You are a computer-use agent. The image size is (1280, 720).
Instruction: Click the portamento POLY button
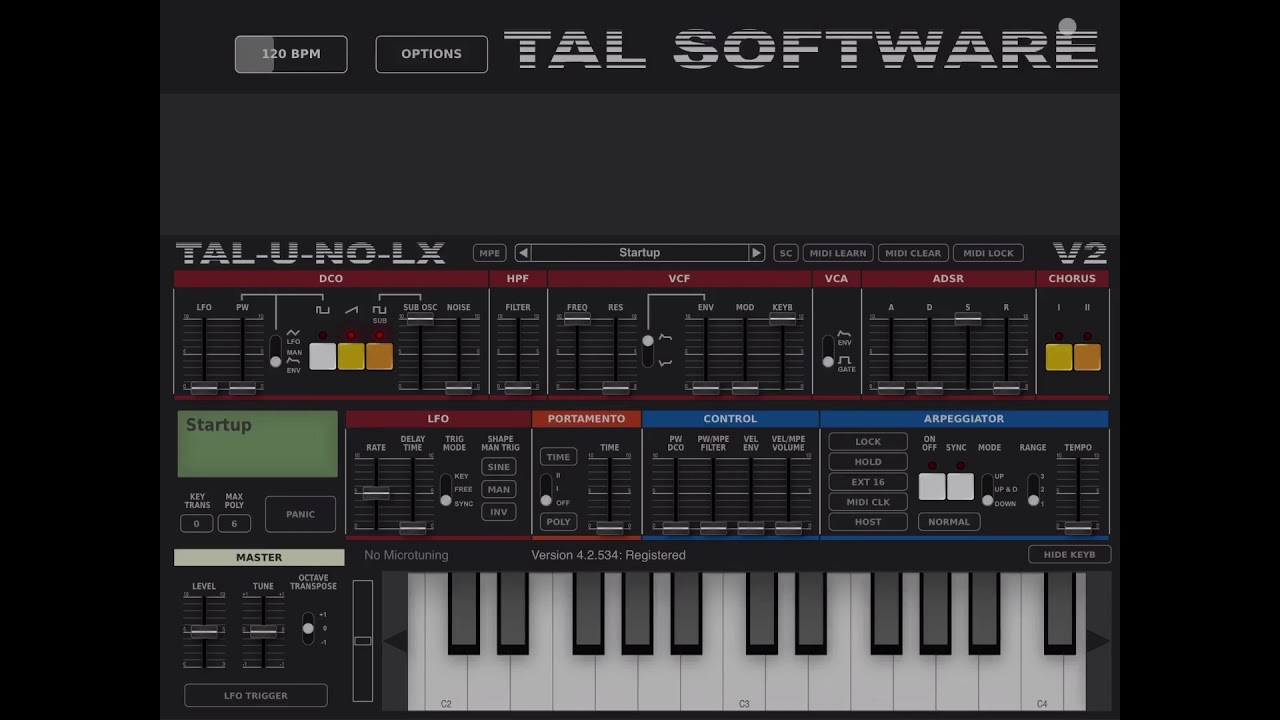pyautogui.click(x=558, y=522)
